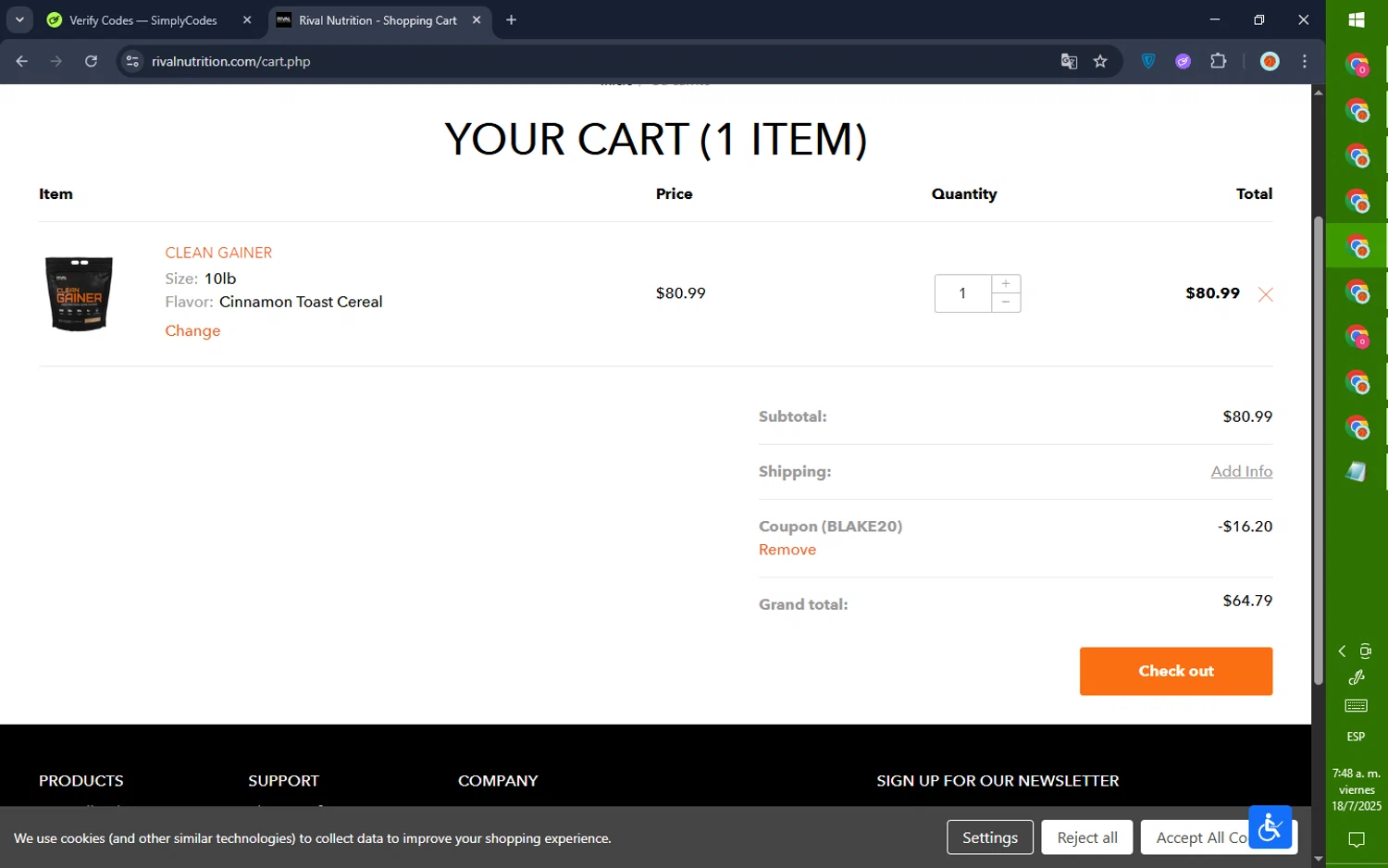Viewport: 1388px width, 868px height.
Task: Select the coupon discount -$16.20
Action: (1245, 527)
